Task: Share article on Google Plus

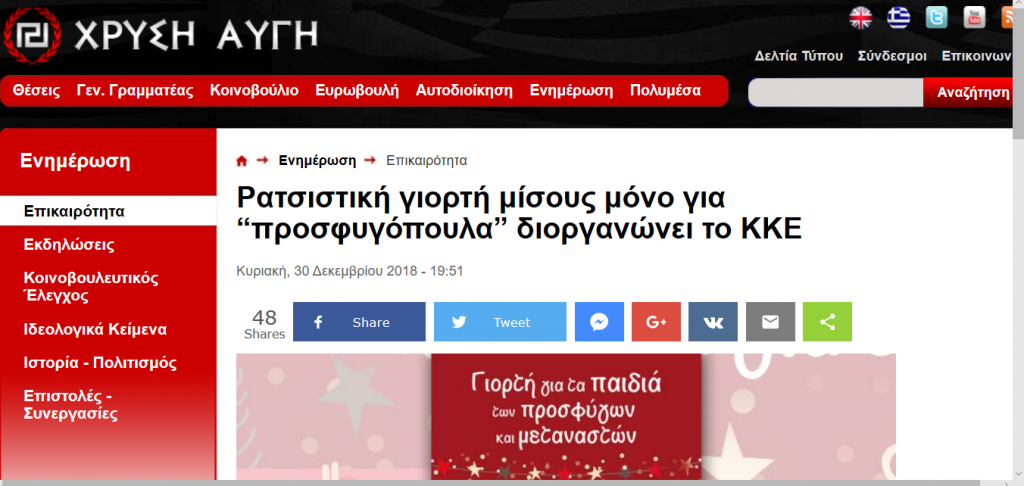Action: tap(656, 321)
